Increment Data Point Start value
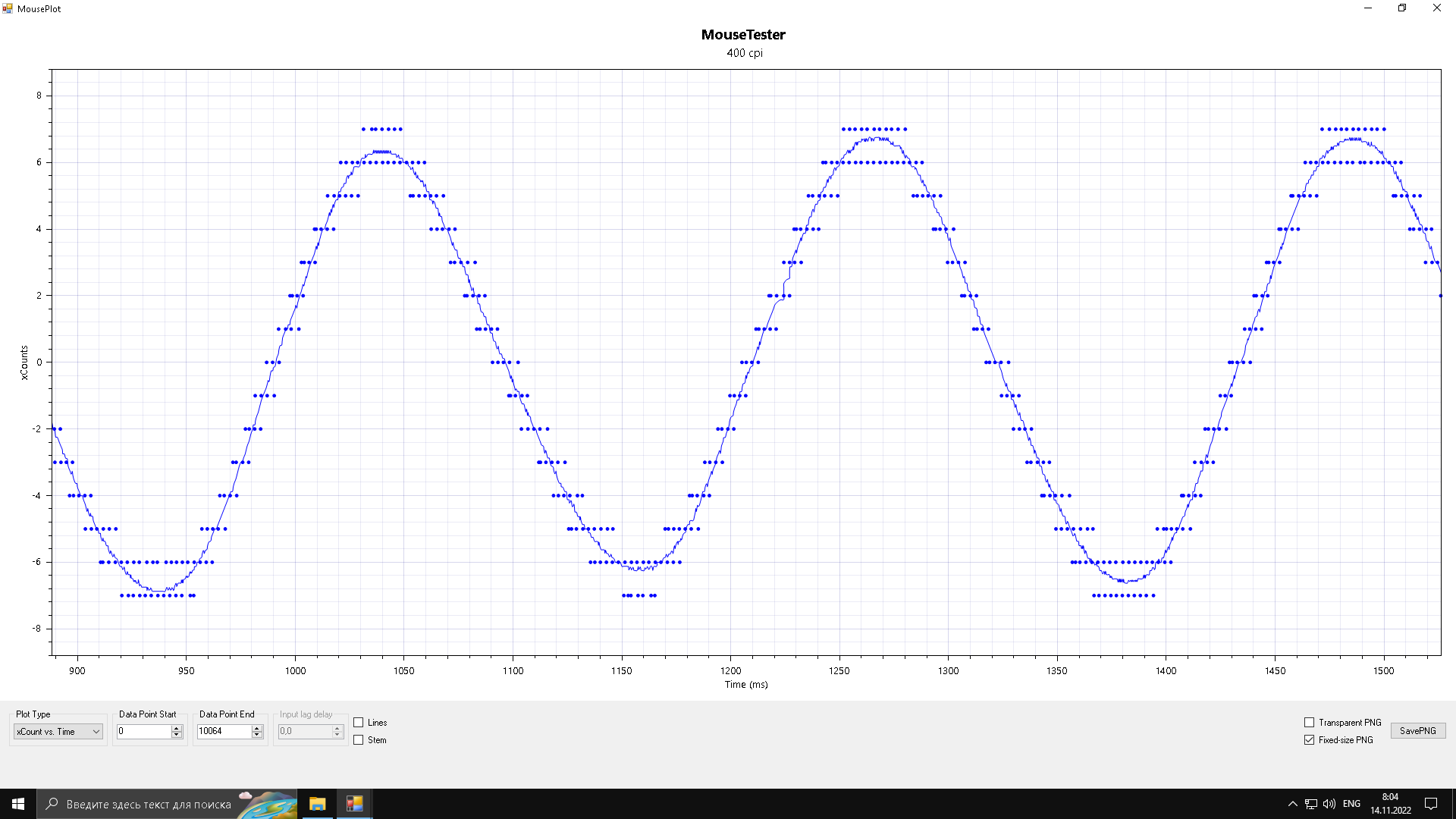The image size is (1456, 819). 177,728
